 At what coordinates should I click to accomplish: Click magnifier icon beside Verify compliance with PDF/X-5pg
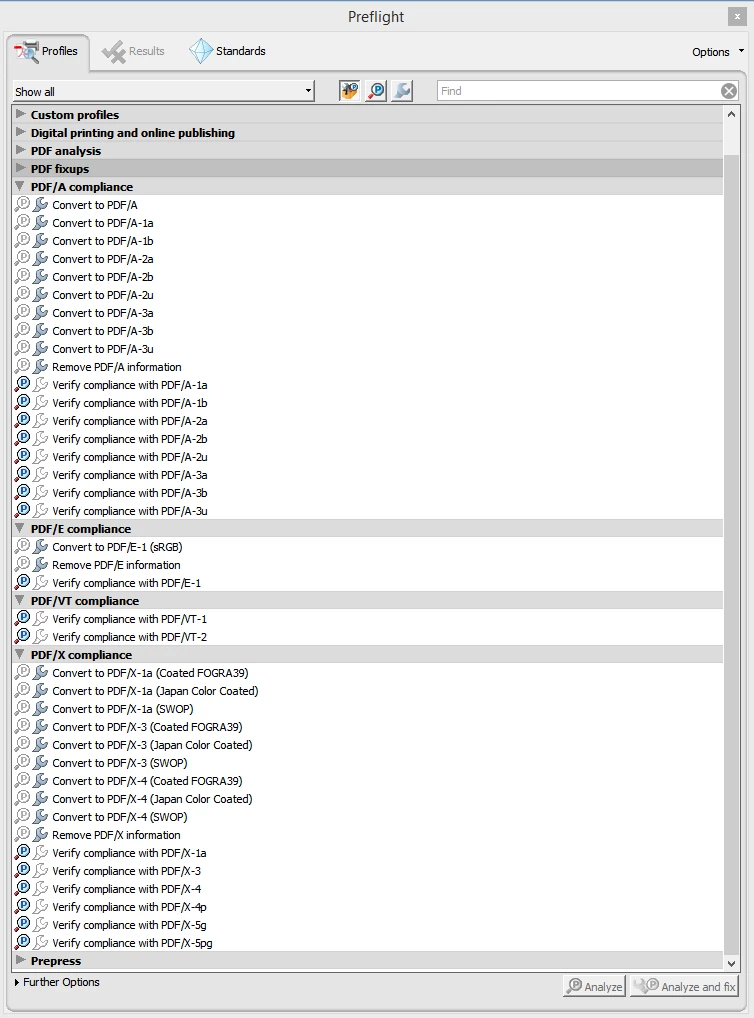coord(23,942)
